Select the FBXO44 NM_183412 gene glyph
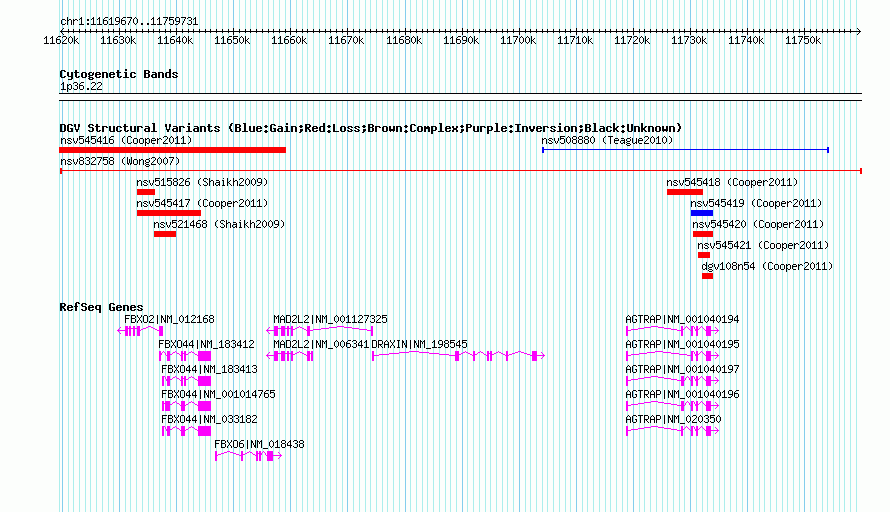Viewport: 890px width, 512px height. click(185, 356)
